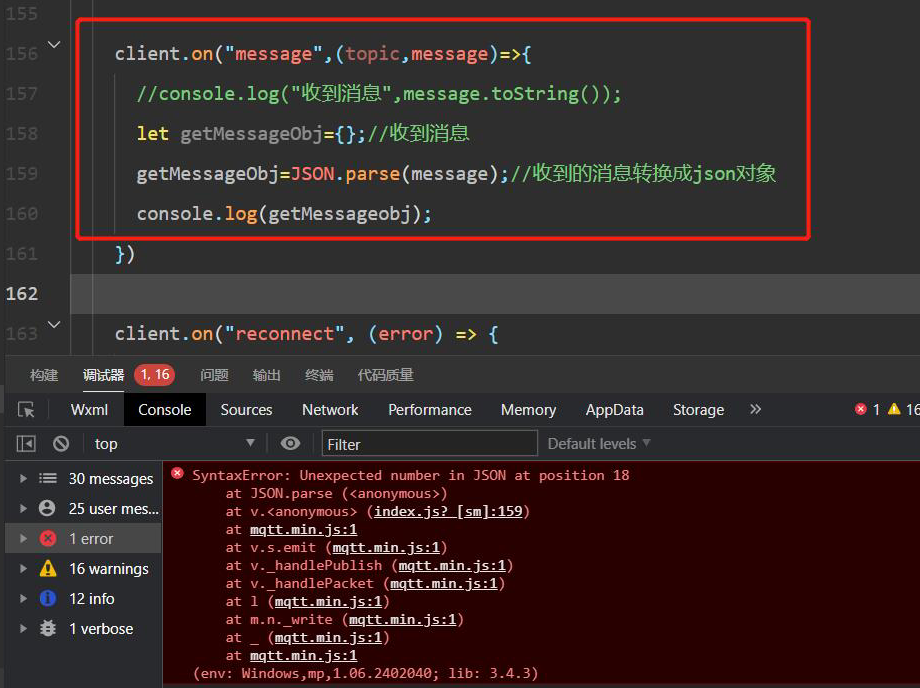Viewport: 920px width, 688px height.
Task: Expand the 12 info group
Action: [x=23, y=598]
